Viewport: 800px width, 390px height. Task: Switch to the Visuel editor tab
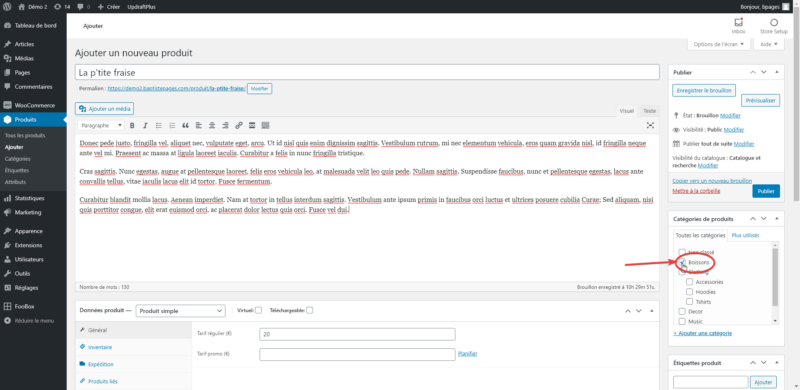tap(627, 111)
